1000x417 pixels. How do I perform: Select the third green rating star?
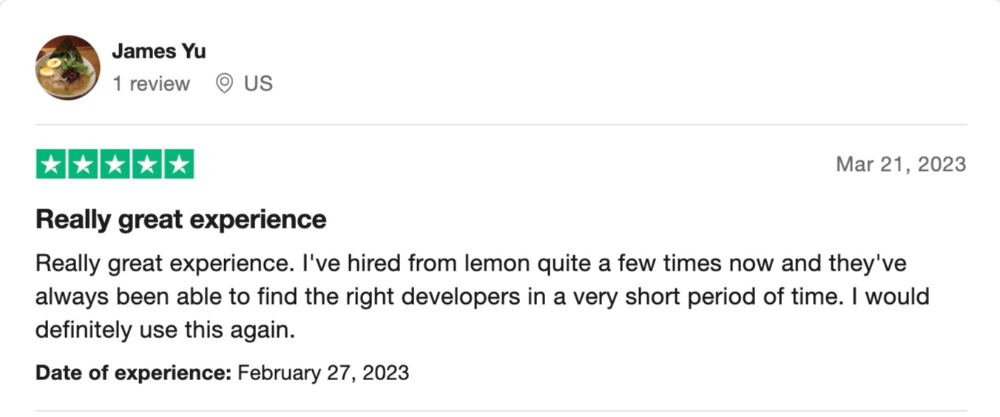click(115, 165)
